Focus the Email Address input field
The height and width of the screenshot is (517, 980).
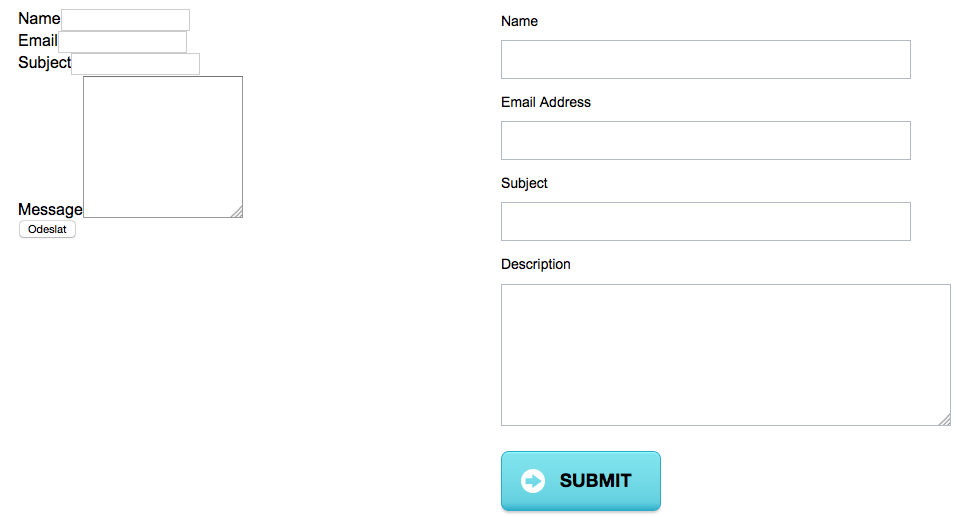(x=705, y=140)
